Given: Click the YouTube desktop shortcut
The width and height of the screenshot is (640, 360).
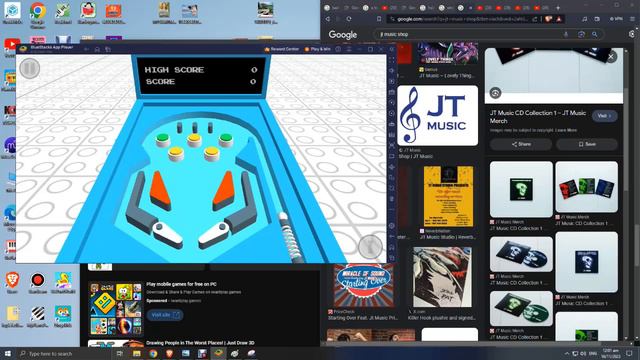Looking at the screenshot, I should coord(11,47).
